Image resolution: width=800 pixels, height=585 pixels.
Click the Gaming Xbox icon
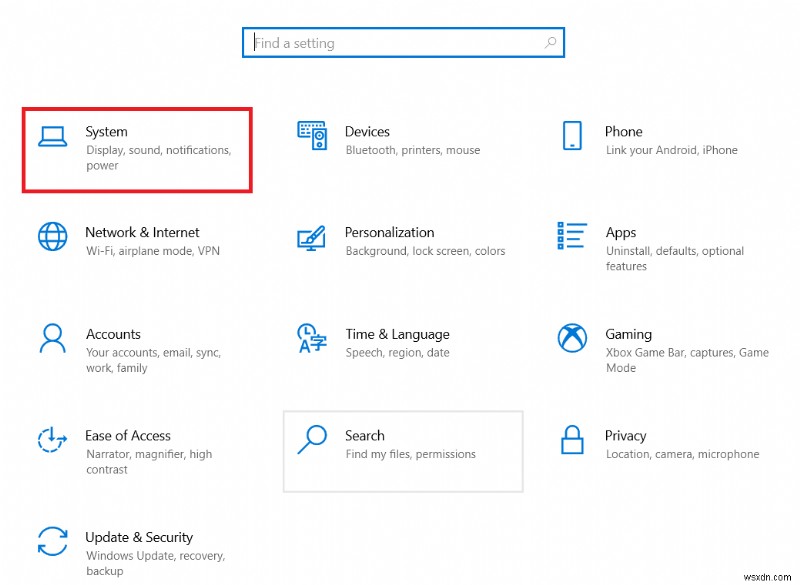572,338
